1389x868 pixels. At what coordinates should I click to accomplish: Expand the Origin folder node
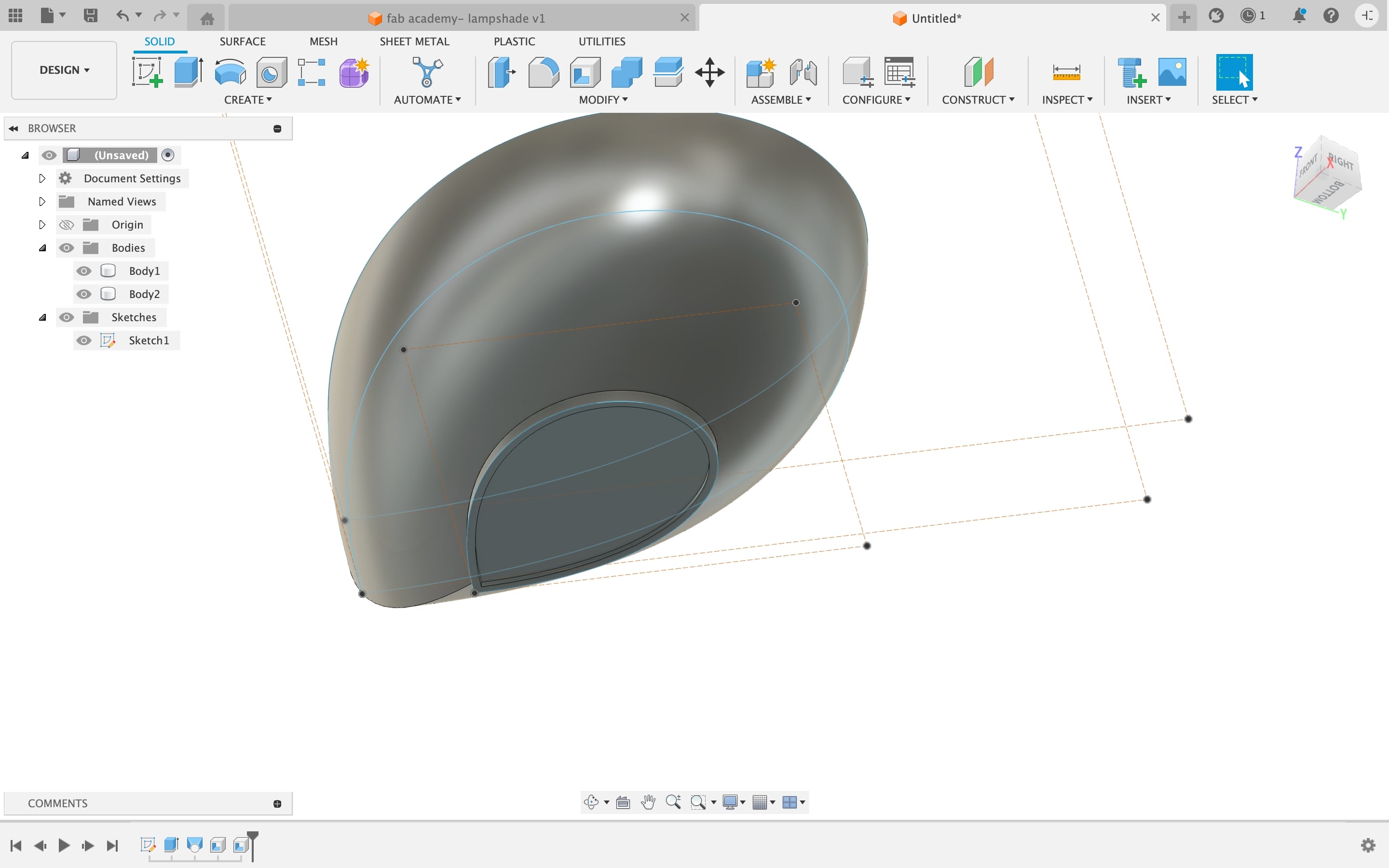pos(42,224)
